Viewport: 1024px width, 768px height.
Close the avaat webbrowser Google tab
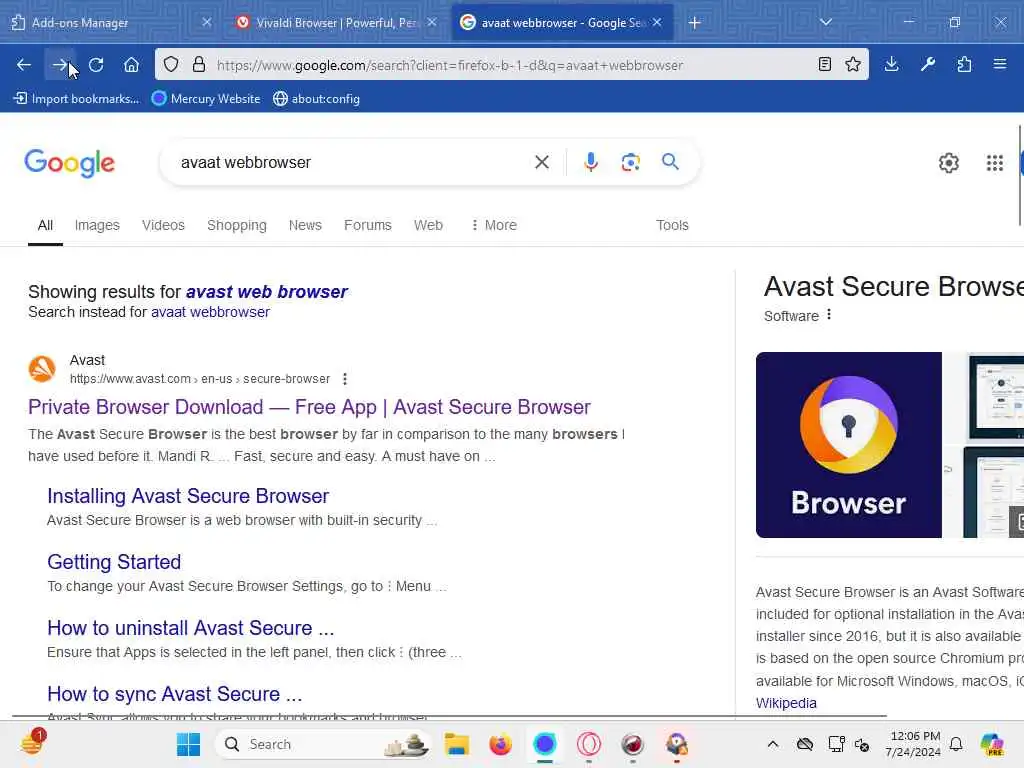click(x=657, y=22)
